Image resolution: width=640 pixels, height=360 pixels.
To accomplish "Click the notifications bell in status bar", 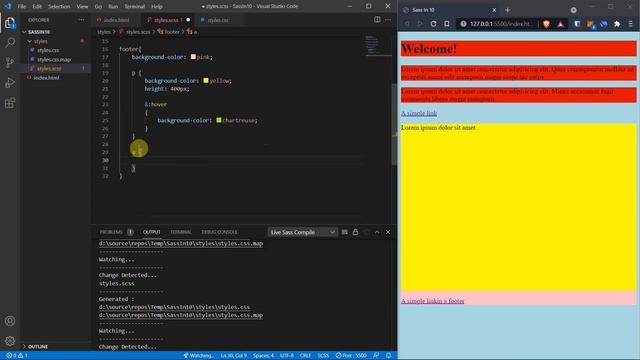I will pyautogui.click(x=389, y=356).
